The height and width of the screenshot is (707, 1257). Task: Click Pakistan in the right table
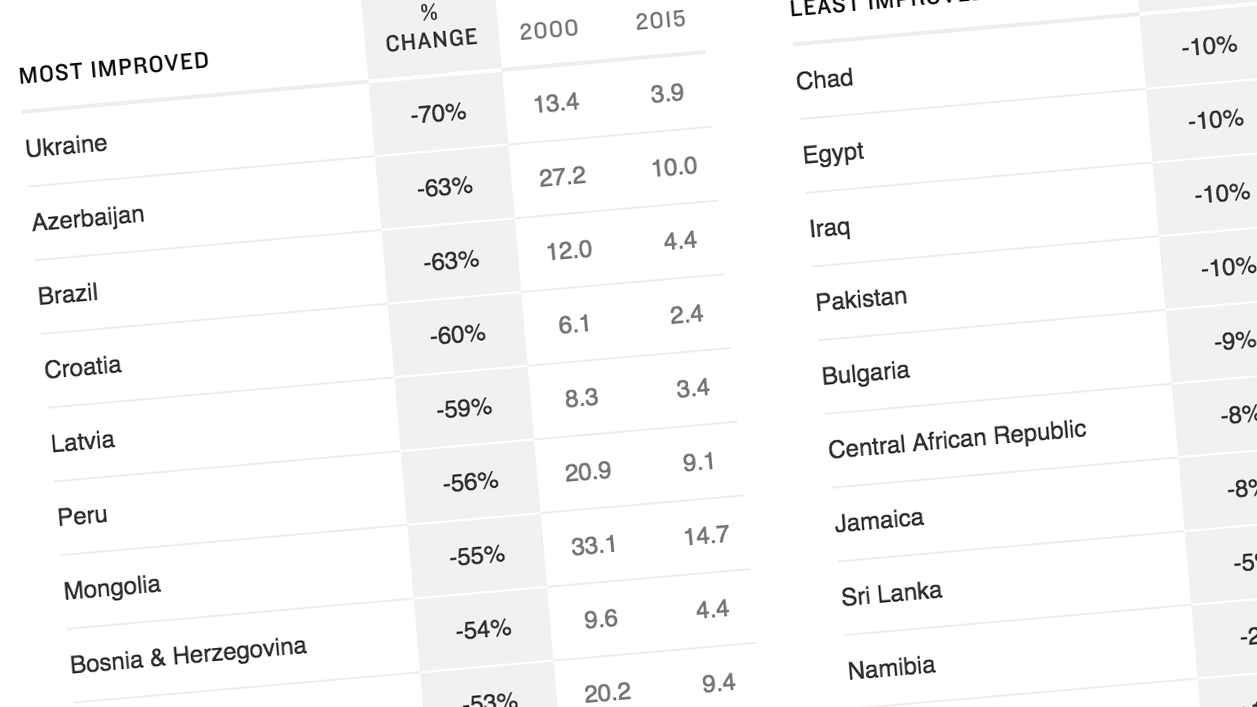[861, 299]
